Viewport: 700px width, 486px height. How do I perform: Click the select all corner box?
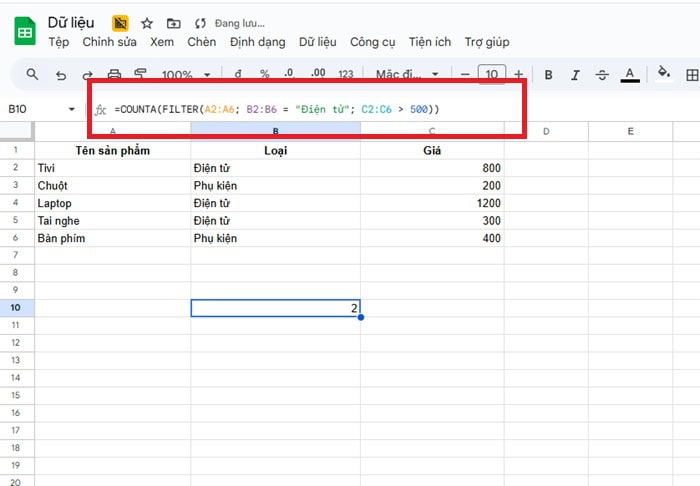[17, 131]
